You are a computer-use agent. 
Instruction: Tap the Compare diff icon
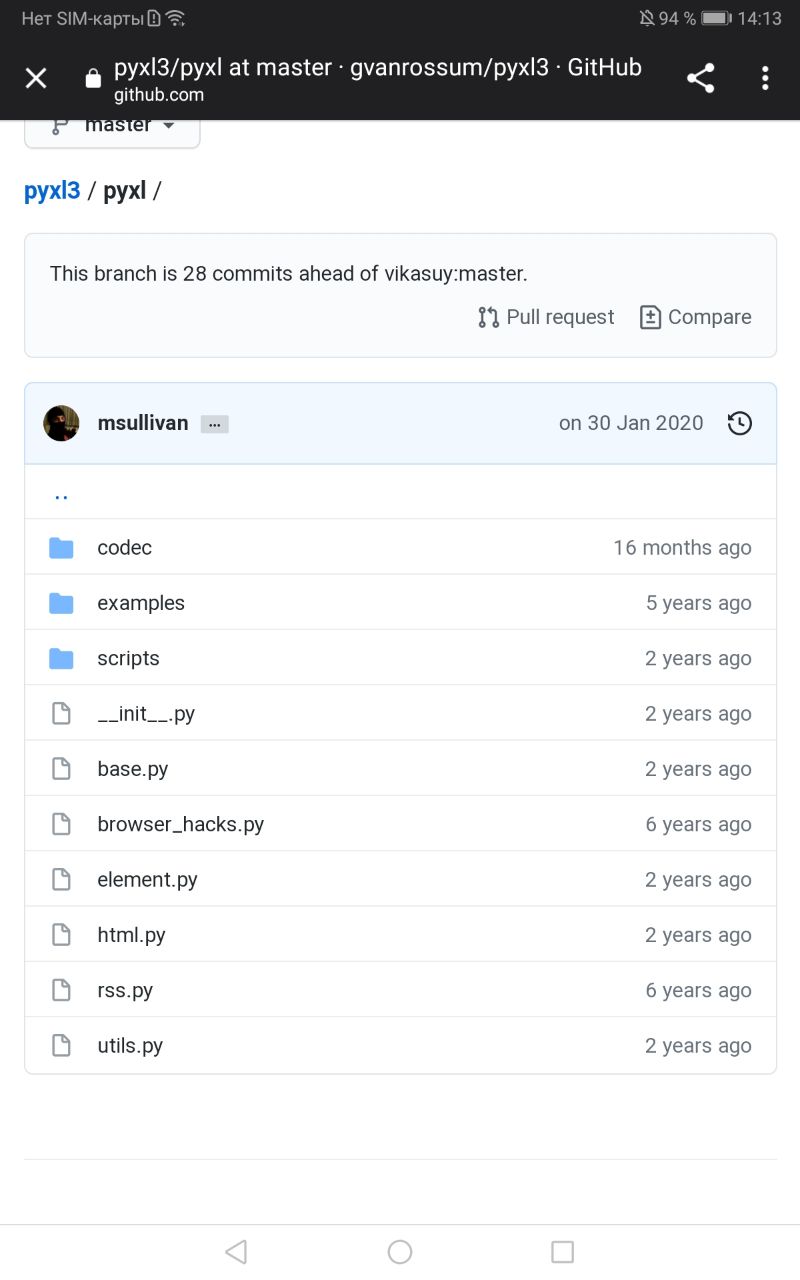(x=650, y=317)
